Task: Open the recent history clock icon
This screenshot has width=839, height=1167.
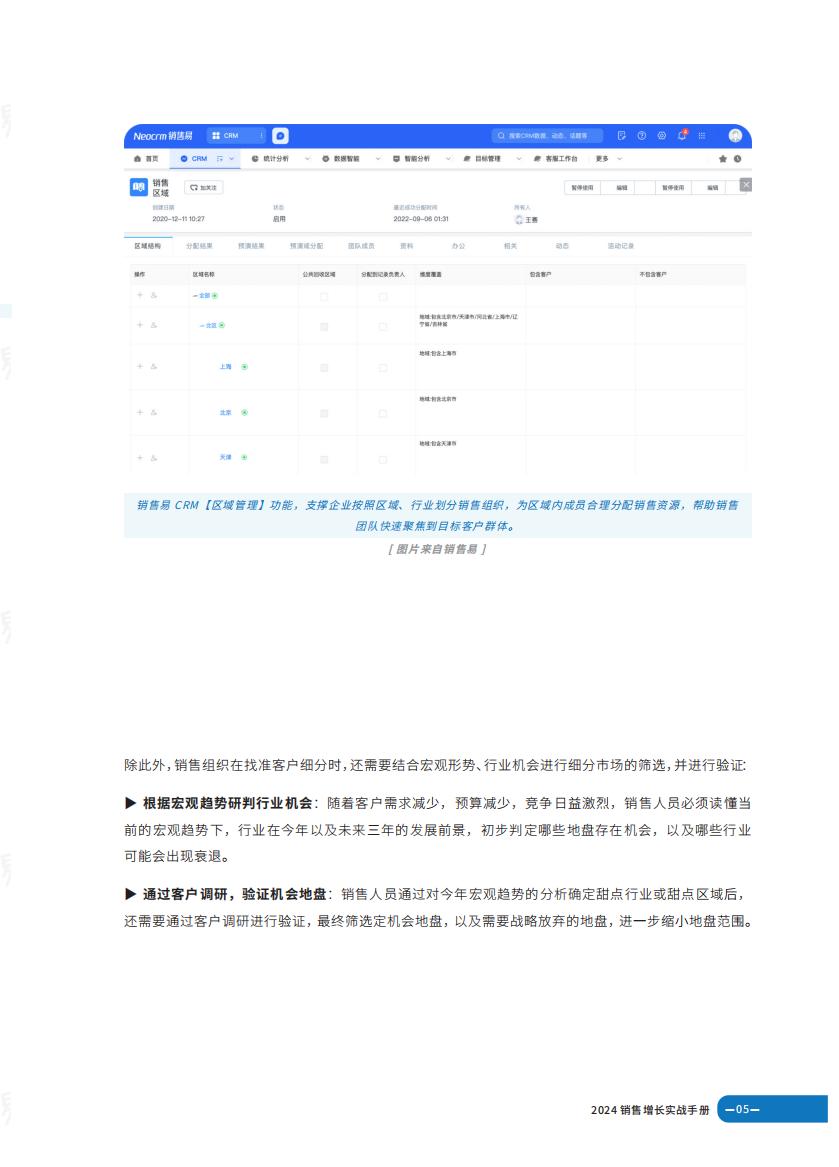Action: coord(738,159)
